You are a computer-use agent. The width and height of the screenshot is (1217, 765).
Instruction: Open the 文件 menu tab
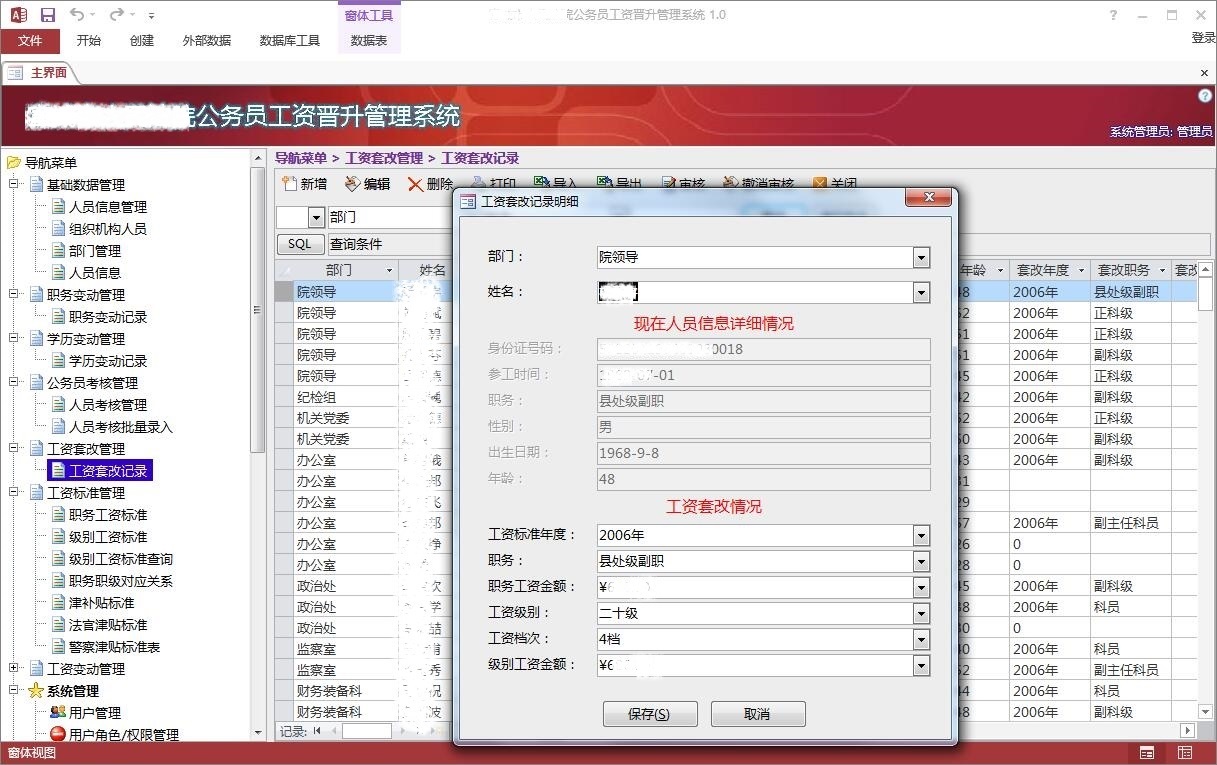coord(30,40)
